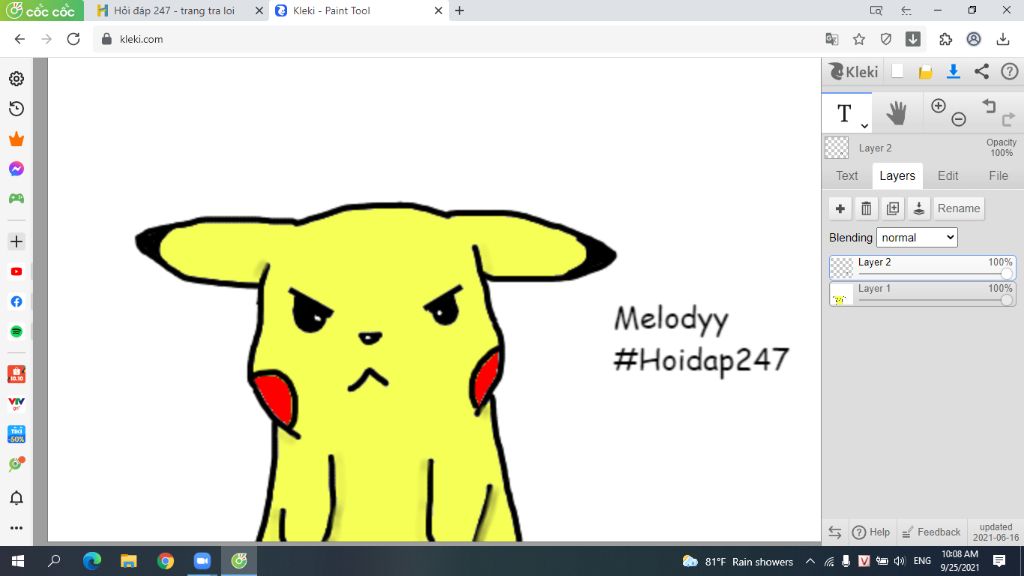This screenshot has width=1024, height=576.
Task: Switch to the Edit tab
Action: pyautogui.click(x=948, y=176)
